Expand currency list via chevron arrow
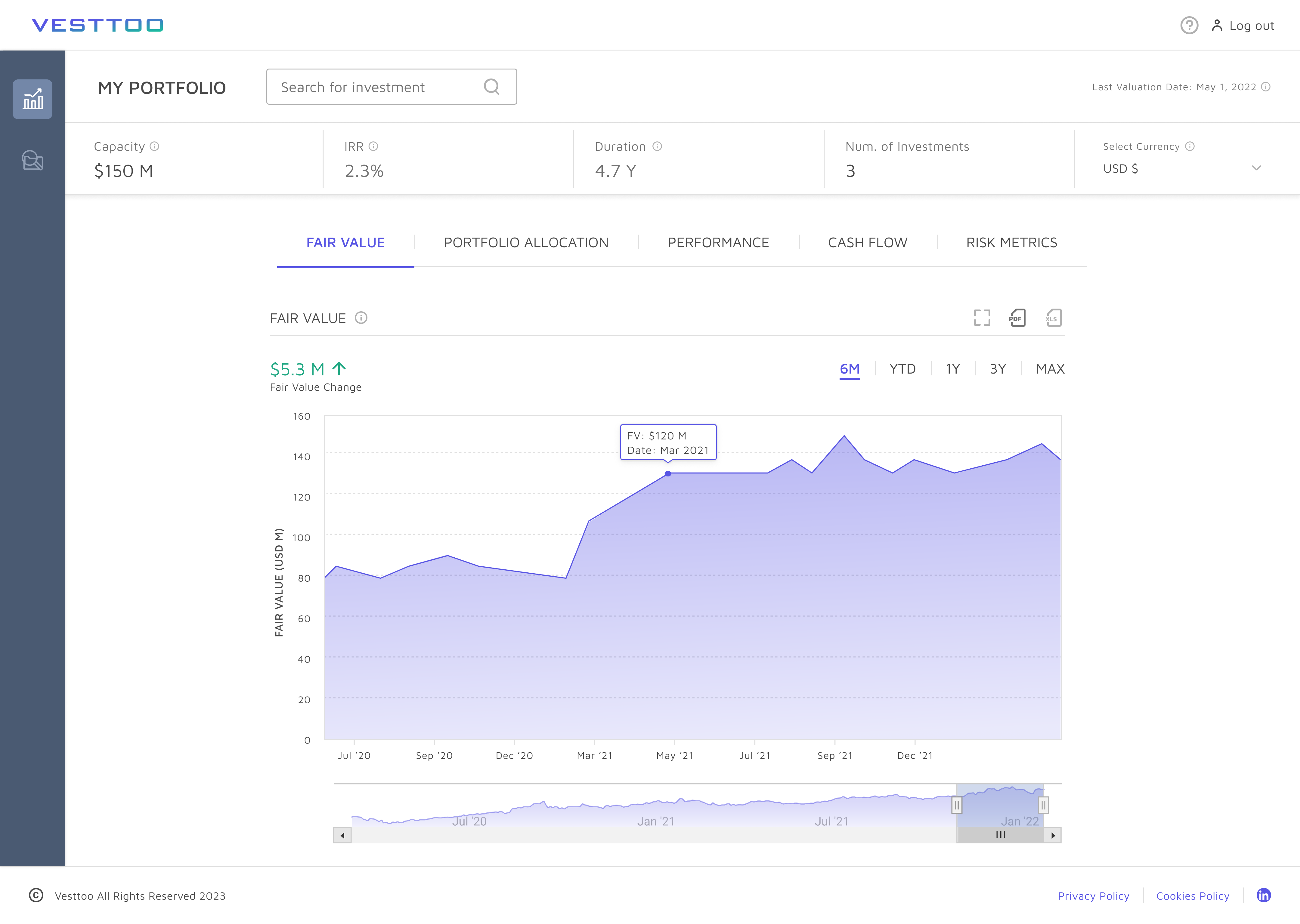This screenshot has height=924, width=1300. pyautogui.click(x=1256, y=168)
